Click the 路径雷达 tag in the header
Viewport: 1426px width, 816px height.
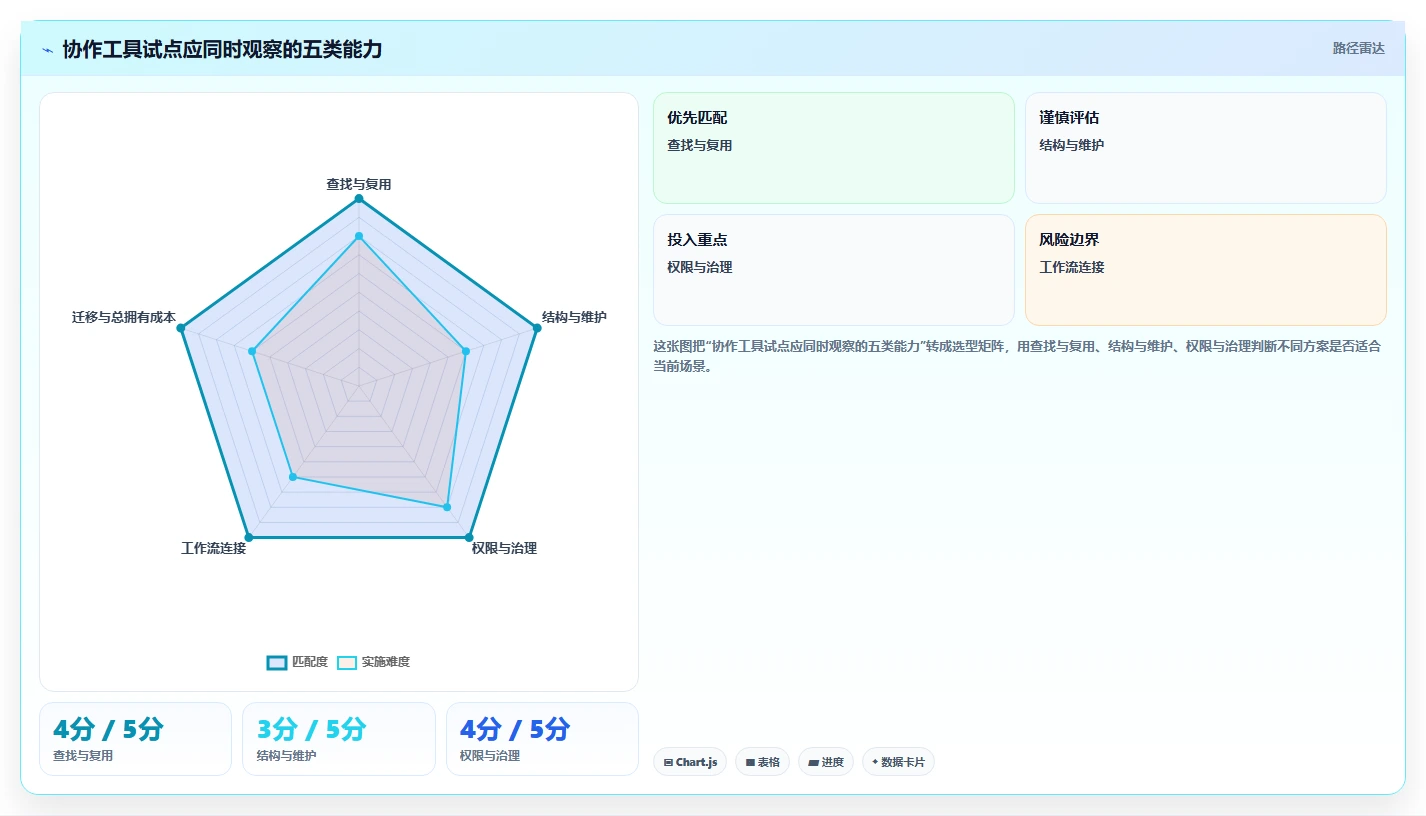[1359, 48]
